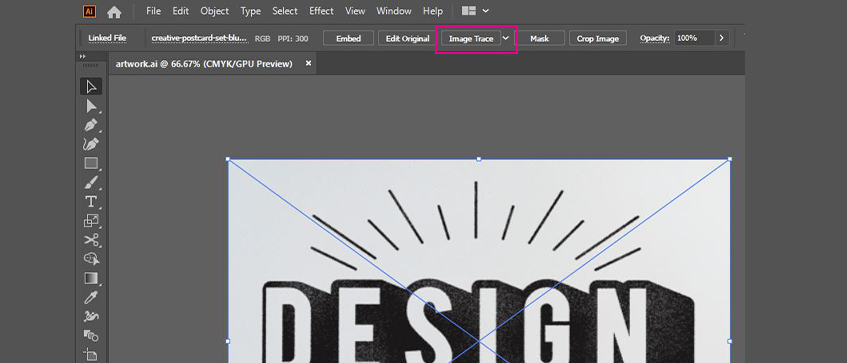Click the Embed button
Viewport: 847px width, 363px height.
pyautogui.click(x=348, y=38)
